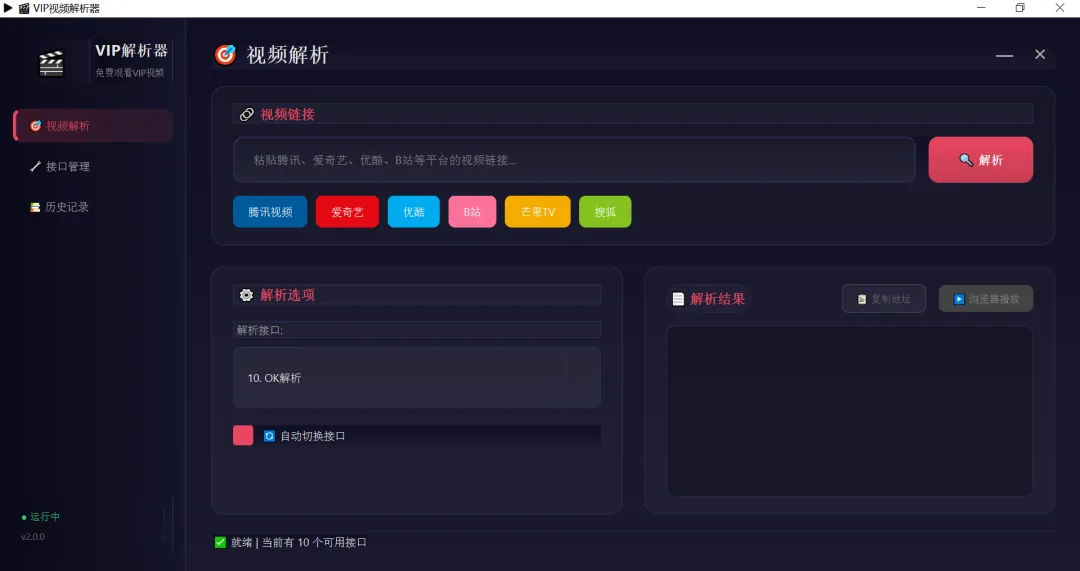Click the target icon beside 视频解析 heading
Screen dimensions: 1080x571
point(225,54)
